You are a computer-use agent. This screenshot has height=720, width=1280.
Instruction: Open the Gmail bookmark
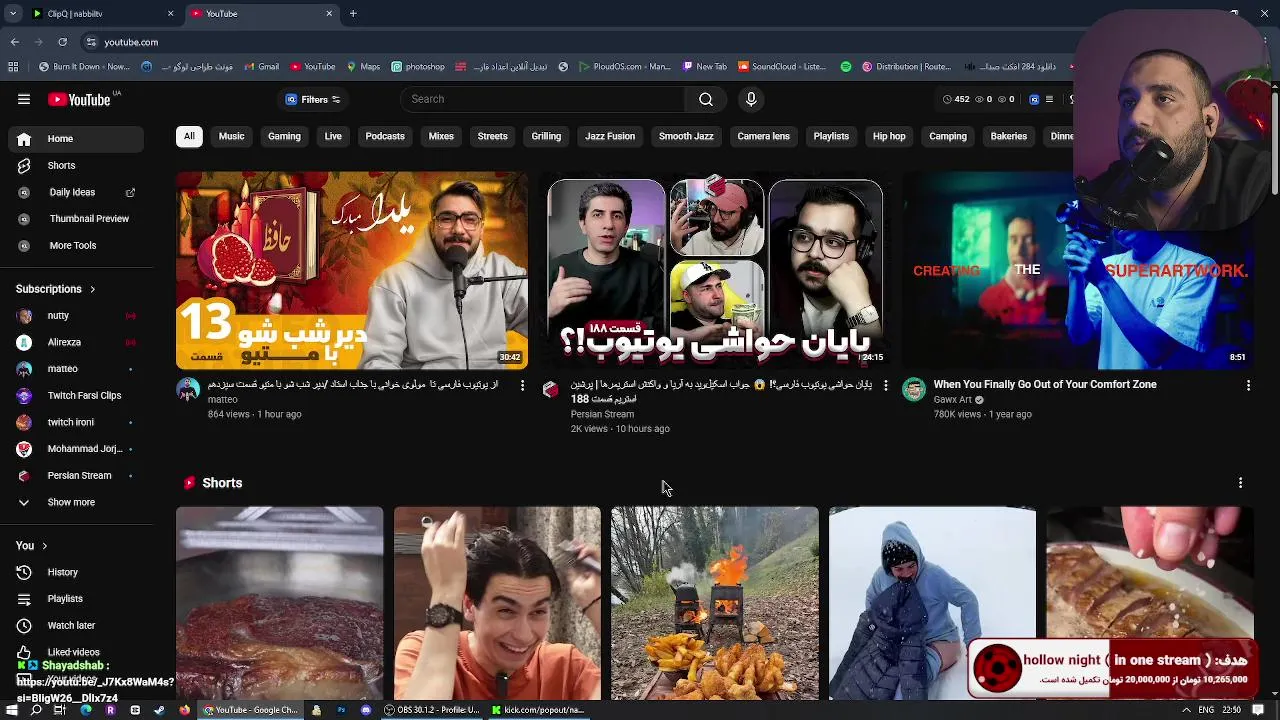click(261, 67)
